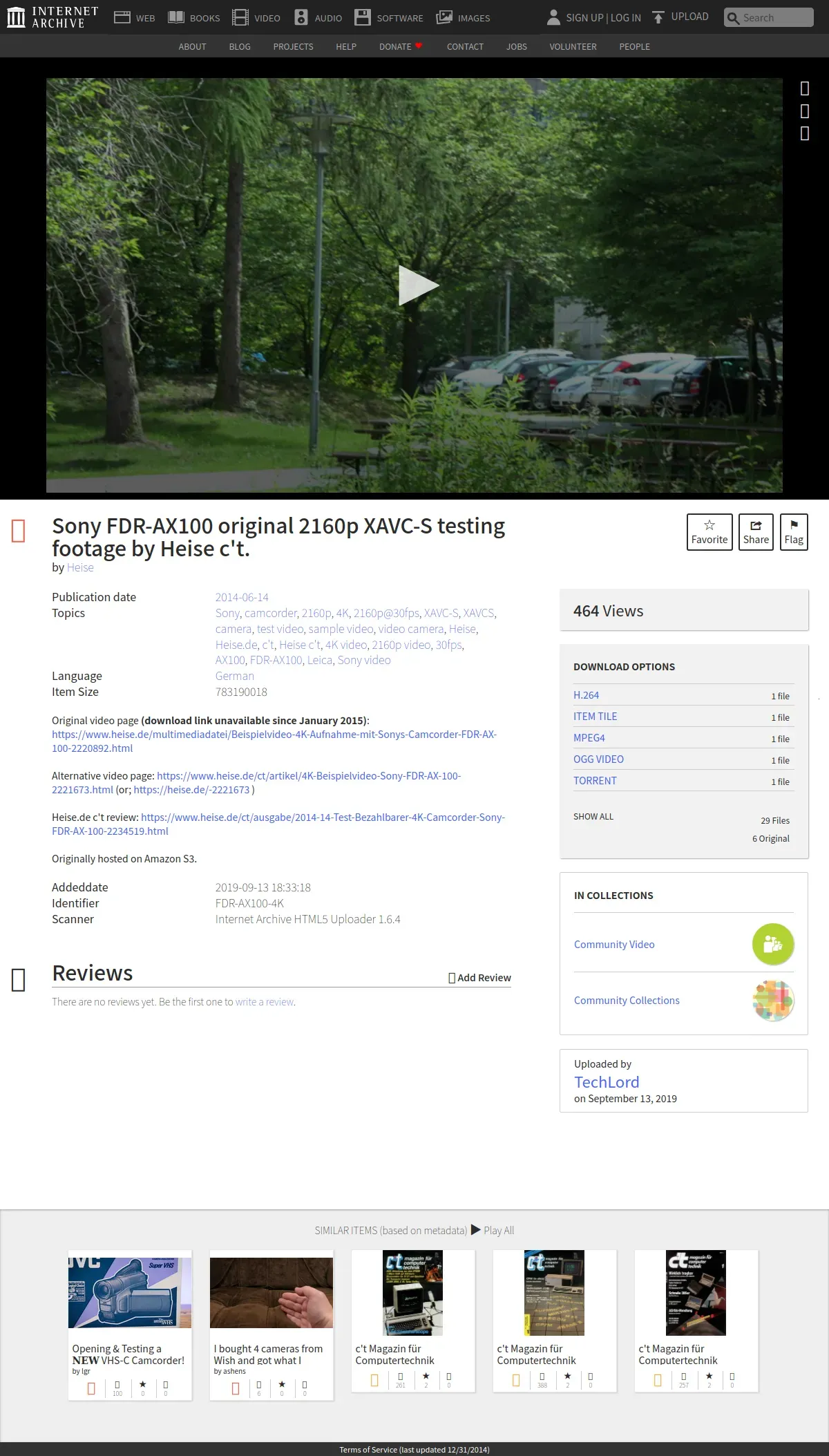Open the Blog menu item
This screenshot has width=829, height=1456.
(240, 46)
